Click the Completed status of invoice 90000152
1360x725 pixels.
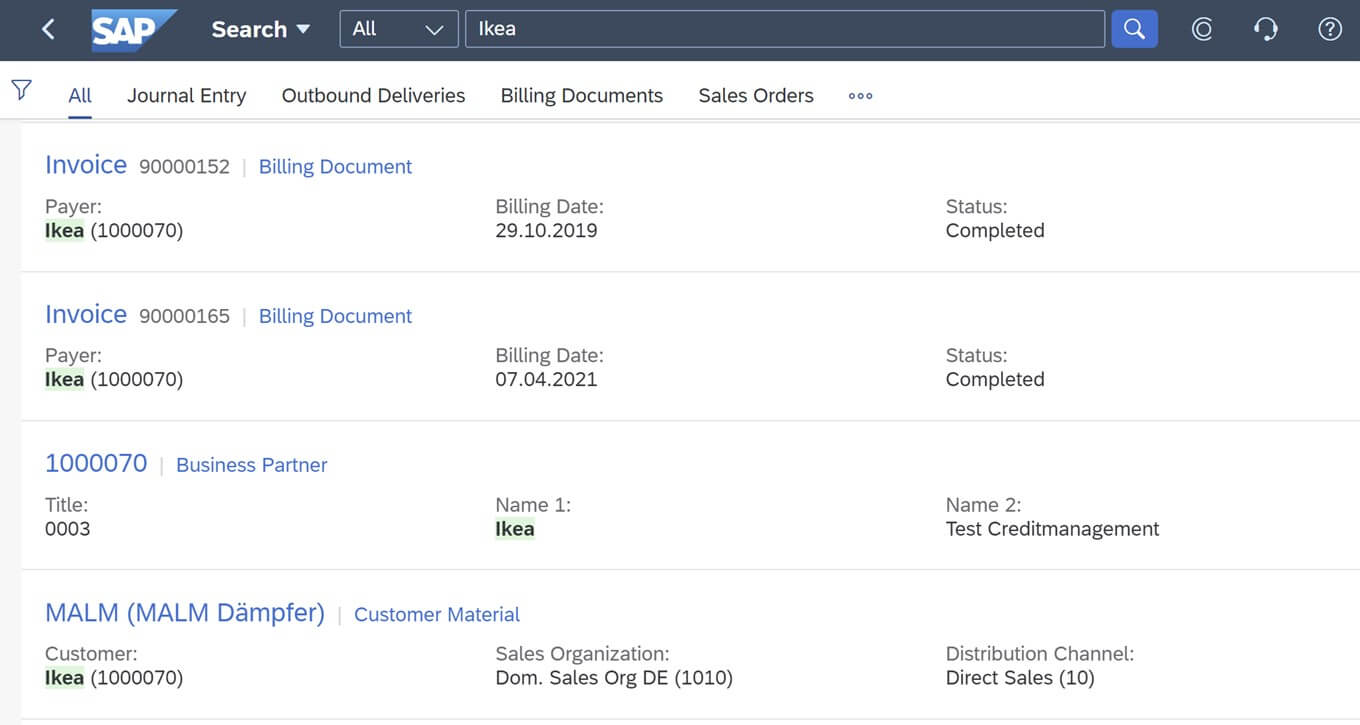(x=995, y=231)
